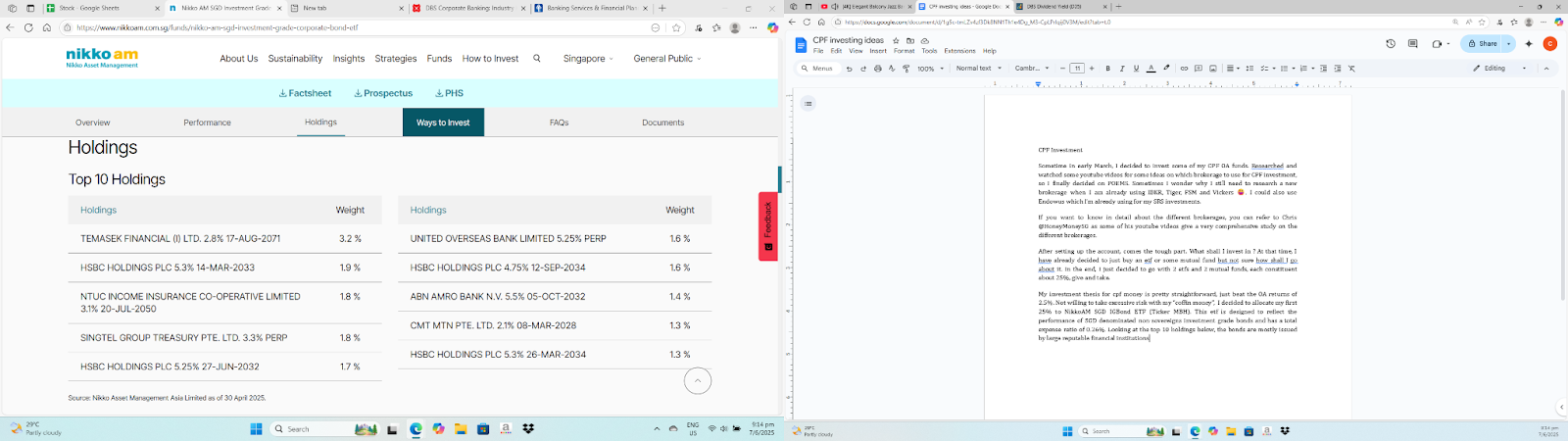Open the comment history icon in Docs
The image size is (1568, 441).
1412,43
